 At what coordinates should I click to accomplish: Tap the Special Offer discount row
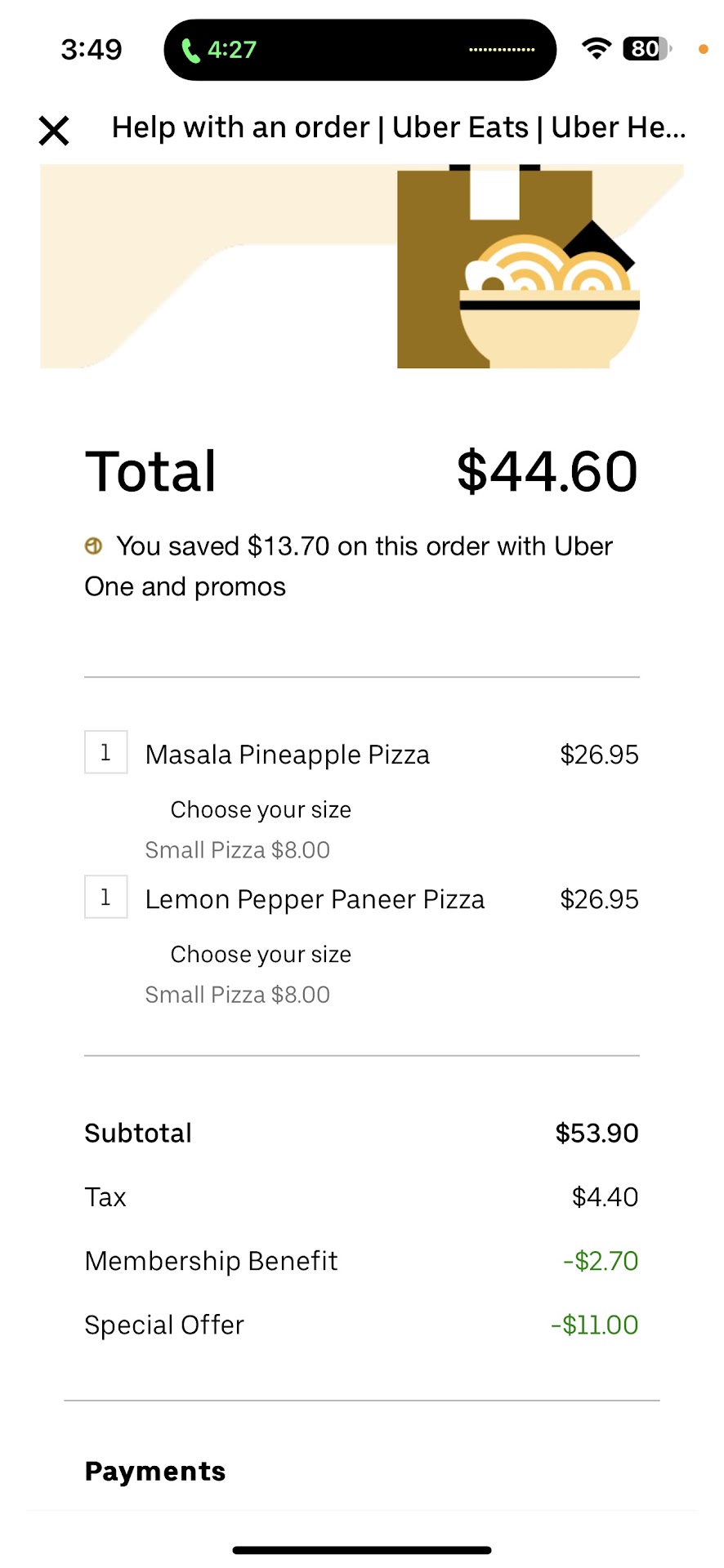361,1325
